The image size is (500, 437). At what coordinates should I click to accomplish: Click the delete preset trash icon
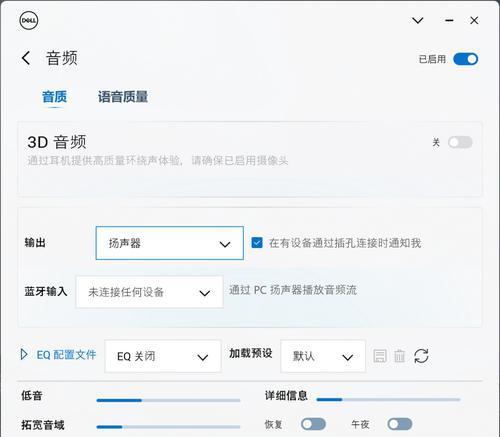(x=399, y=356)
